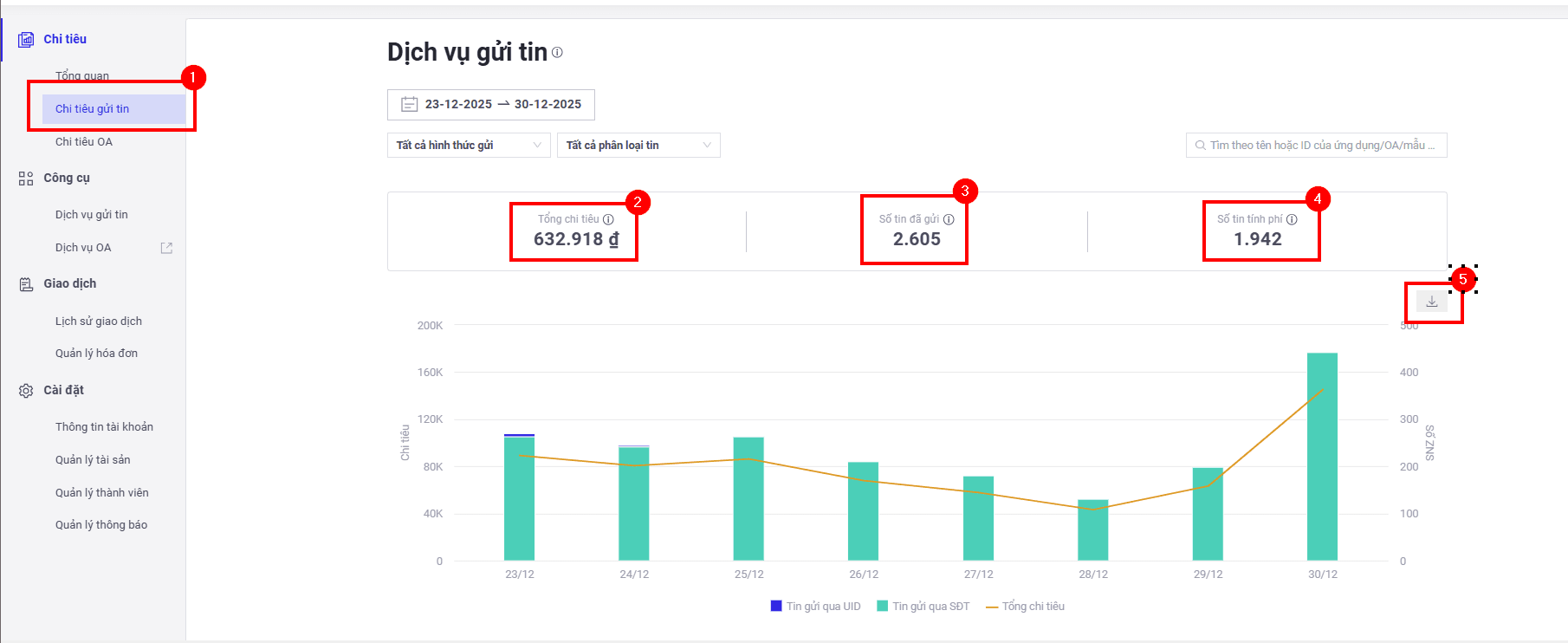
Task: Click info icon next to Số tin tính phí
Action: coord(1292,219)
